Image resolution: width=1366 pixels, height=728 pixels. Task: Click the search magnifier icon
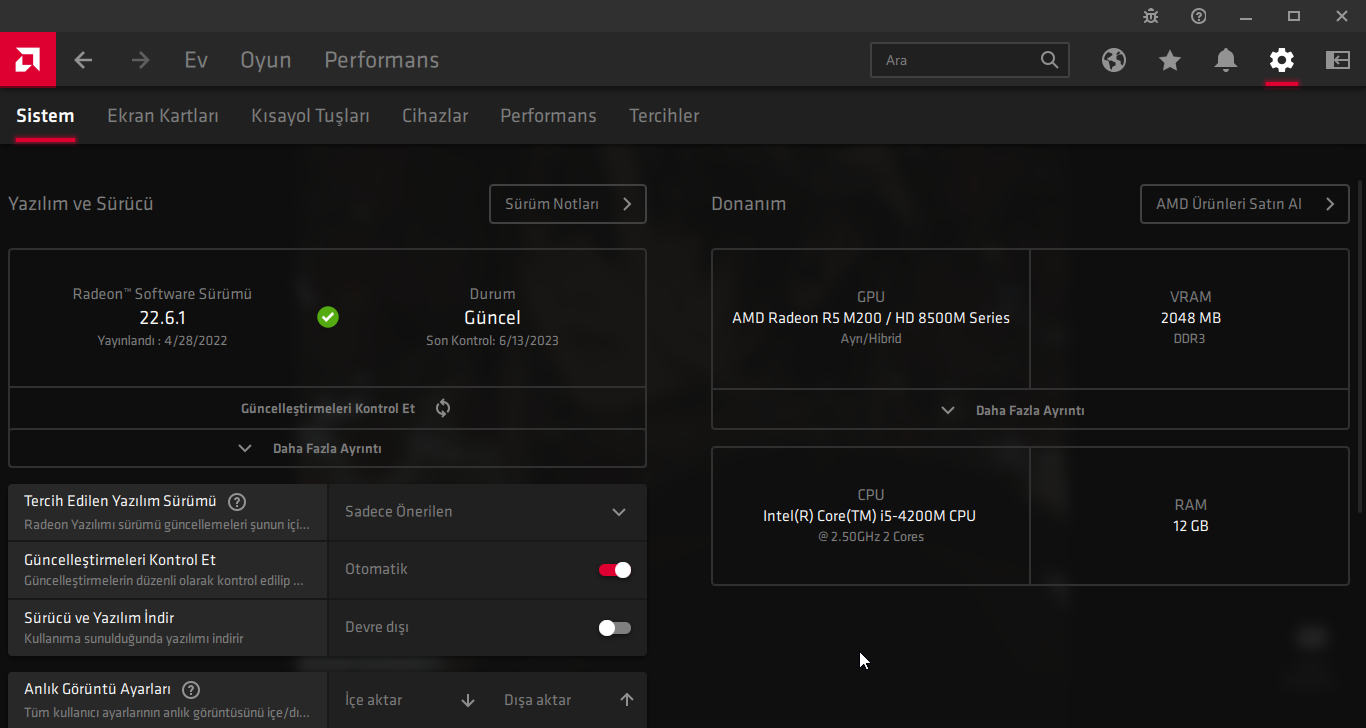pos(1049,60)
